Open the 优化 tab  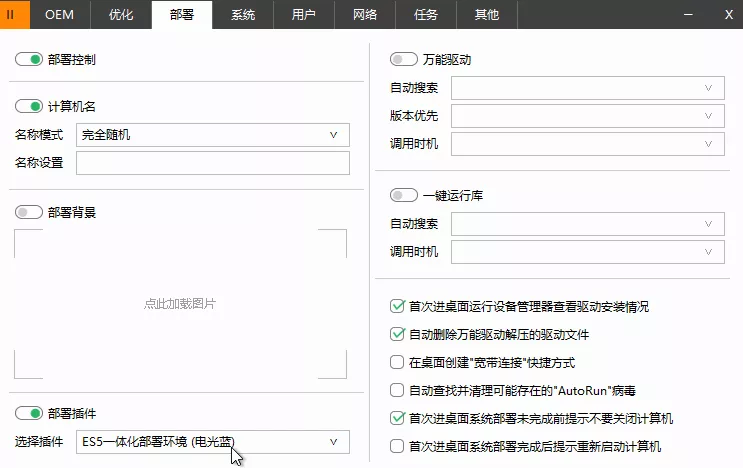(121, 15)
